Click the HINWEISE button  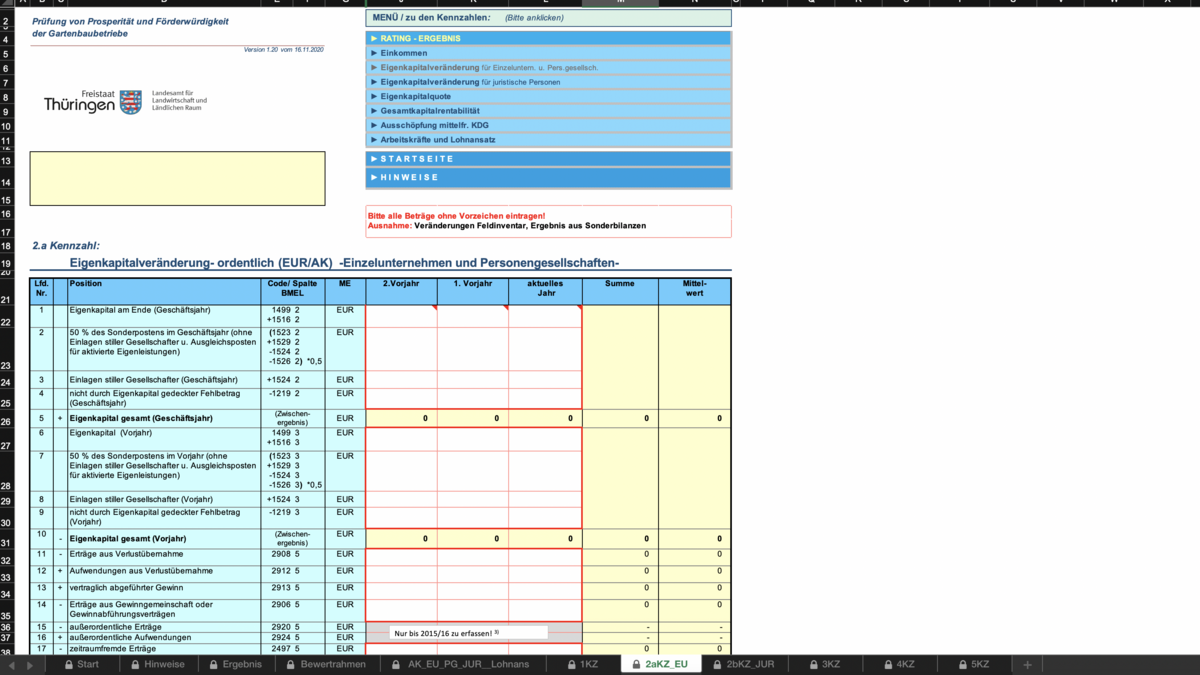[548, 178]
